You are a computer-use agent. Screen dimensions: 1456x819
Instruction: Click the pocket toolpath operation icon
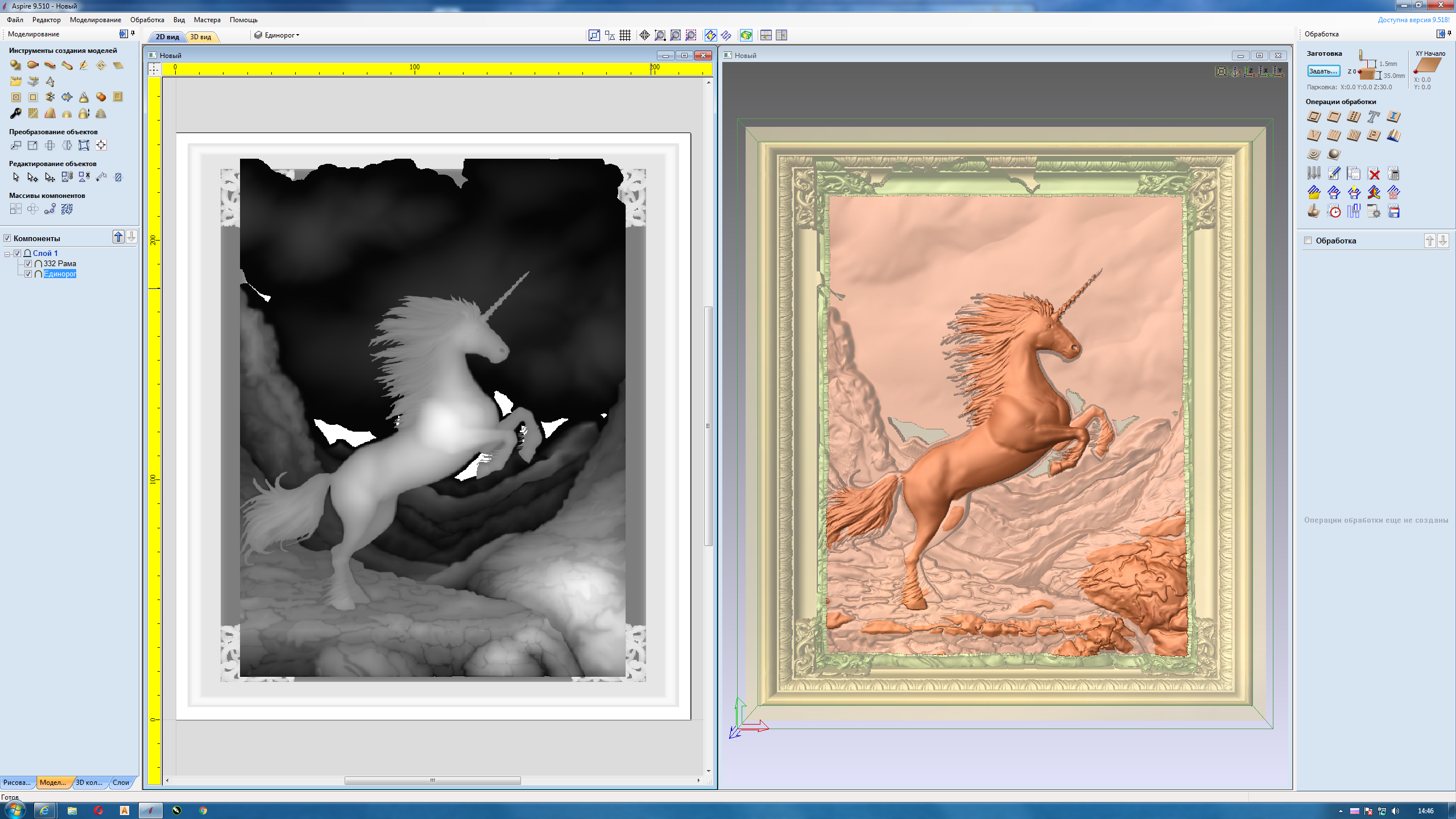pos(1334,117)
